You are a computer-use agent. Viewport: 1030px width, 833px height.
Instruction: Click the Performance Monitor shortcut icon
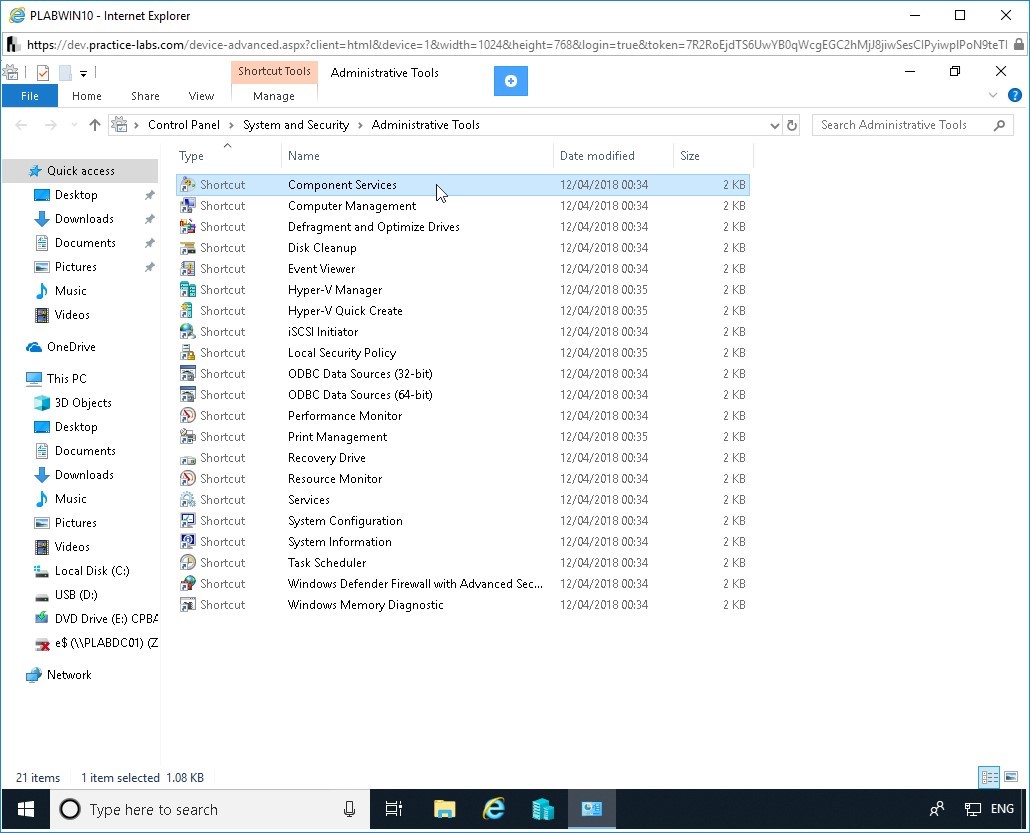click(188, 416)
